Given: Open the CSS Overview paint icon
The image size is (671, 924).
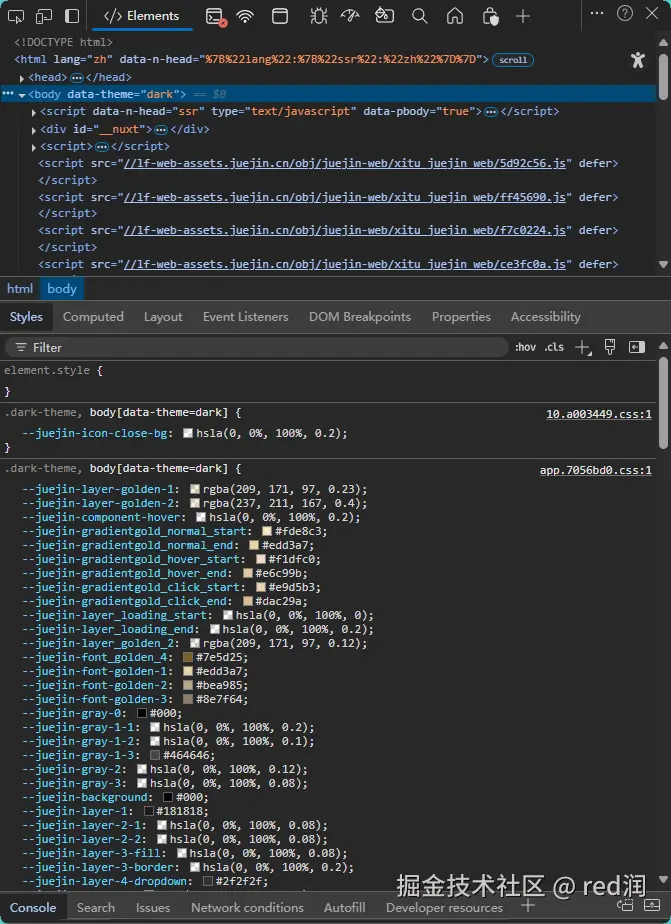Looking at the screenshot, I should (x=384, y=15).
